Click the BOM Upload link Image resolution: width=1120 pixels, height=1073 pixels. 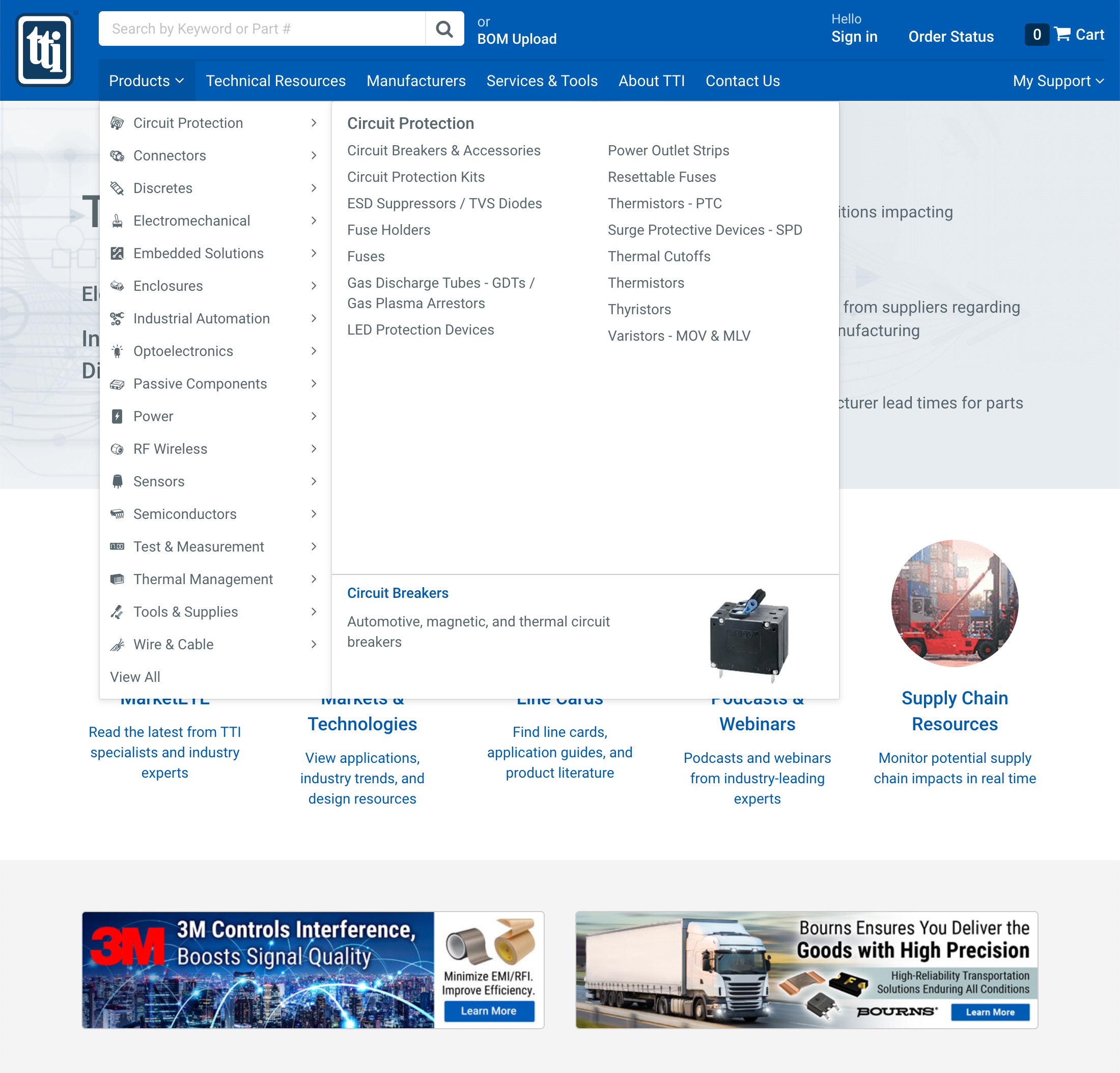(x=517, y=39)
